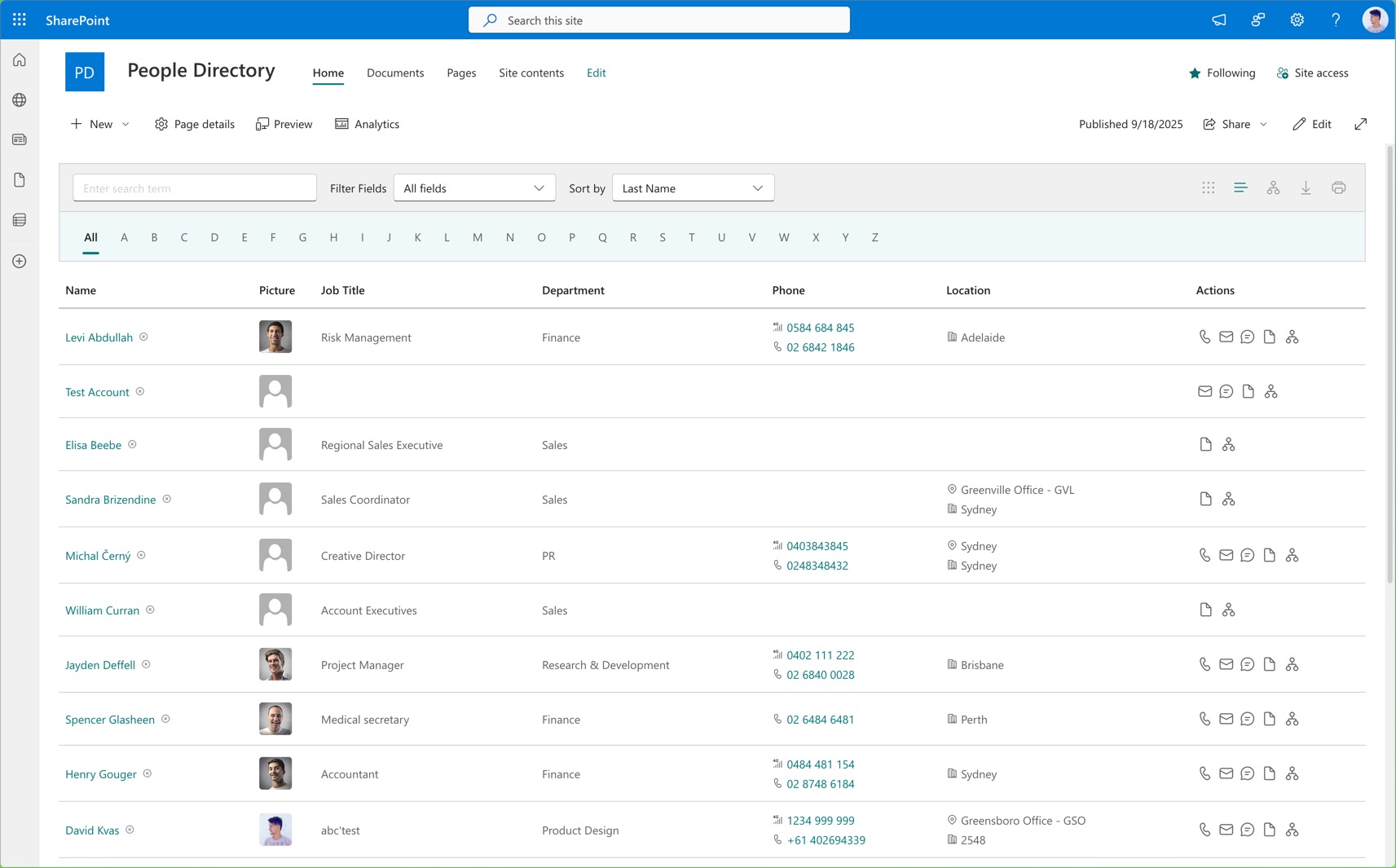Screen dimensions: 1396x868
Task: Click the print icon in directory toolbar
Action: click(x=1338, y=188)
